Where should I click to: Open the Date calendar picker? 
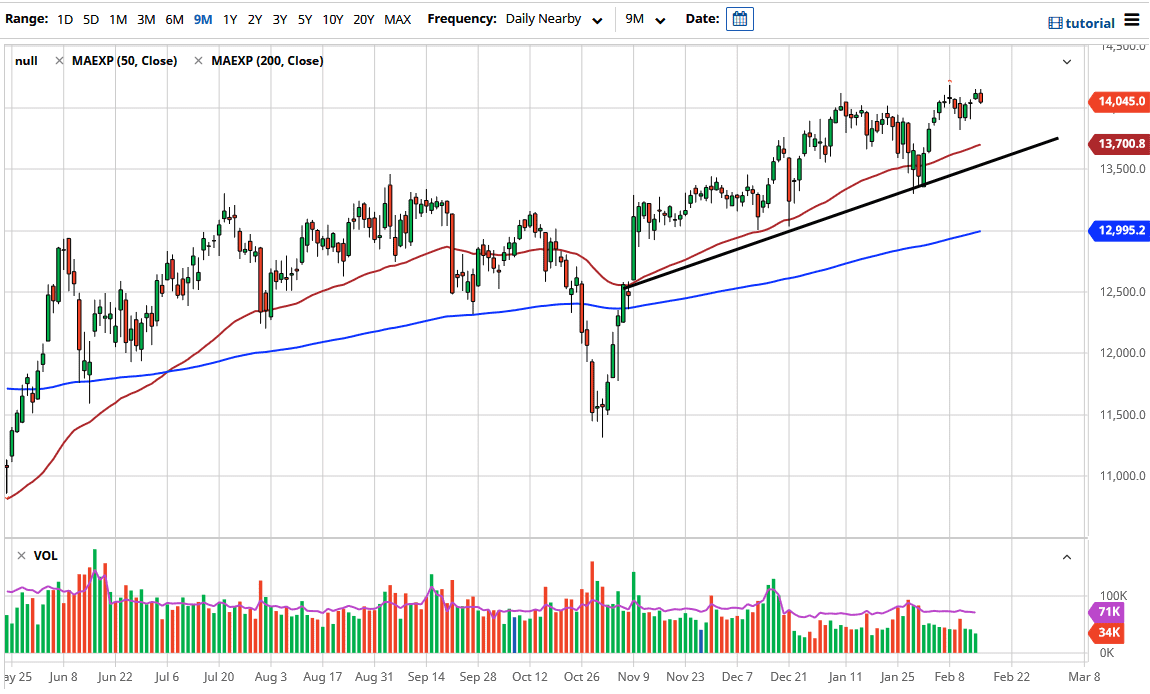coord(739,18)
